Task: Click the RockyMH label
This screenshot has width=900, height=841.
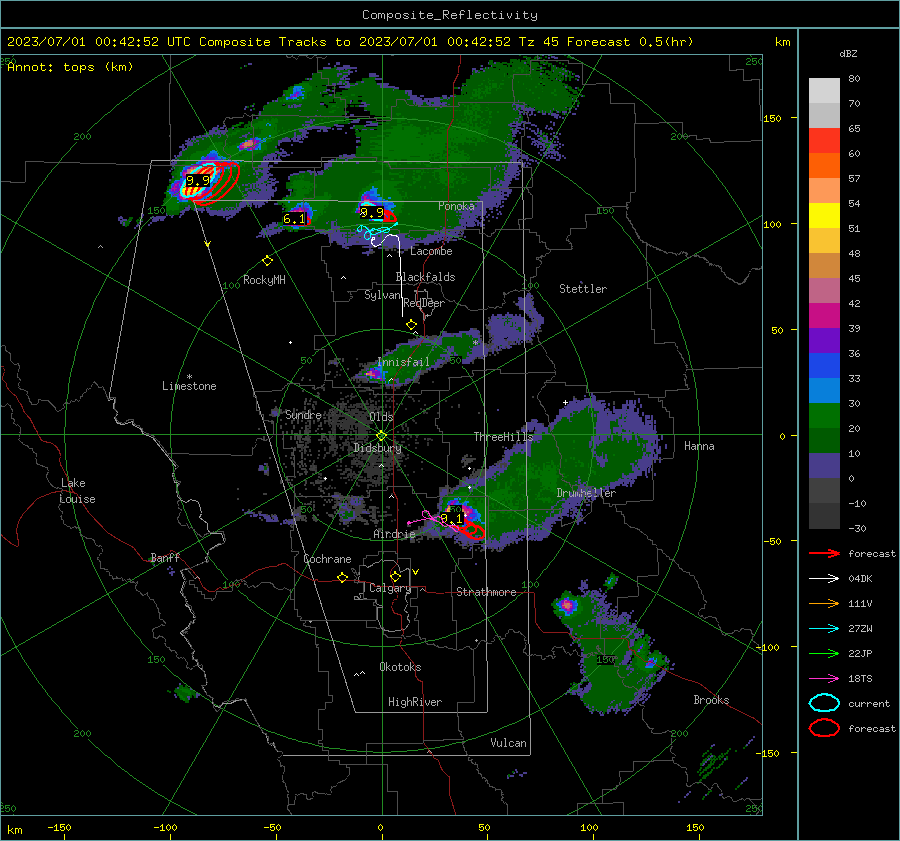Action: (x=264, y=280)
